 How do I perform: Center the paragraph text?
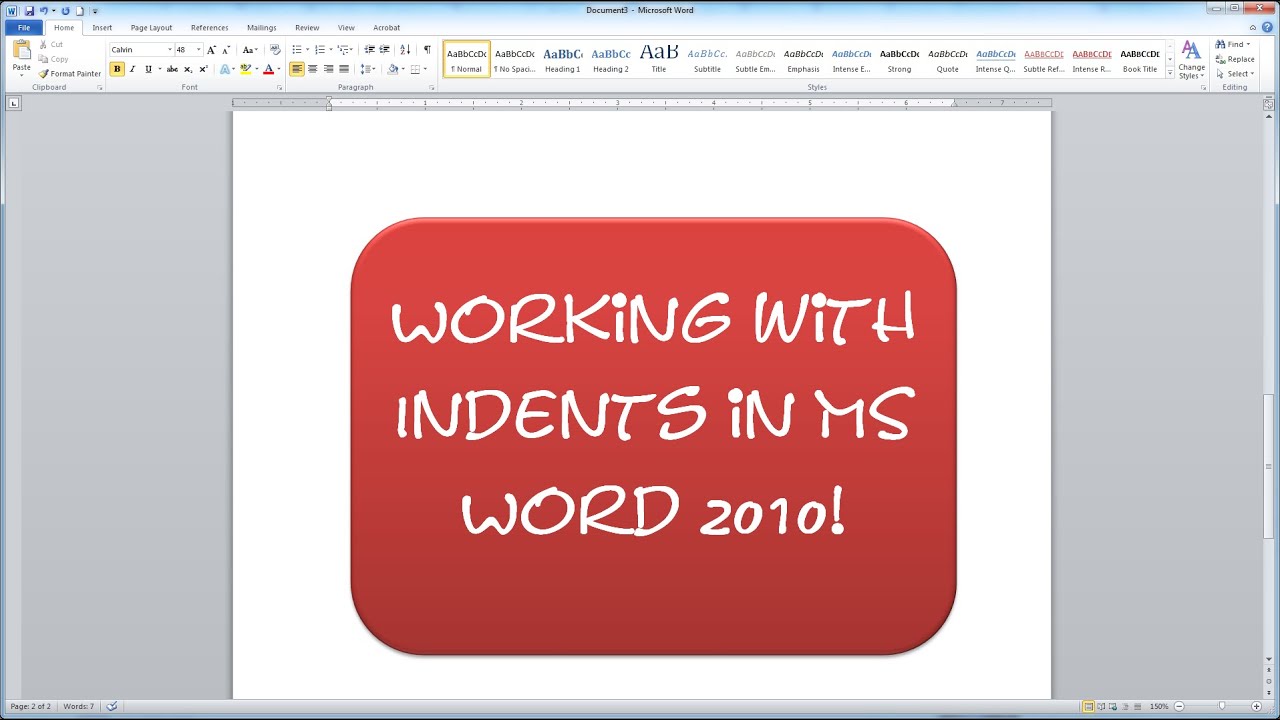[x=312, y=69]
